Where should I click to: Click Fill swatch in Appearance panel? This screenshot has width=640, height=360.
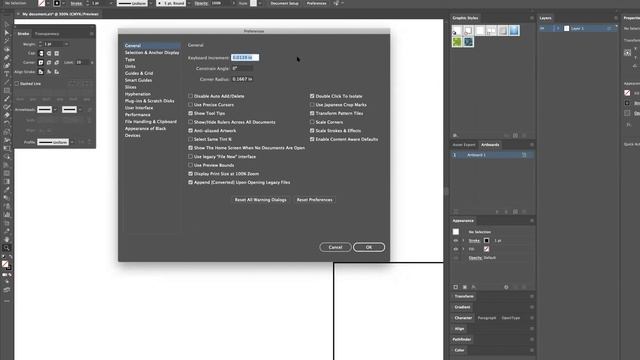pos(487,249)
